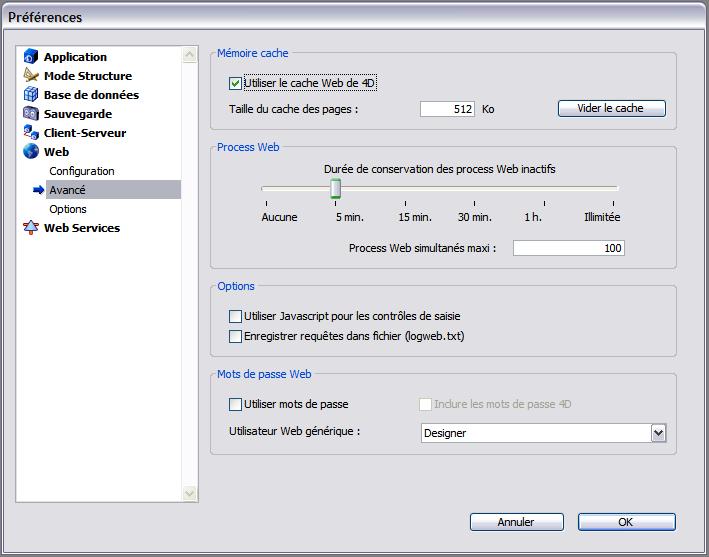
Task: Uncheck Utiliser le cache Web de 4D
Action: pos(236,84)
